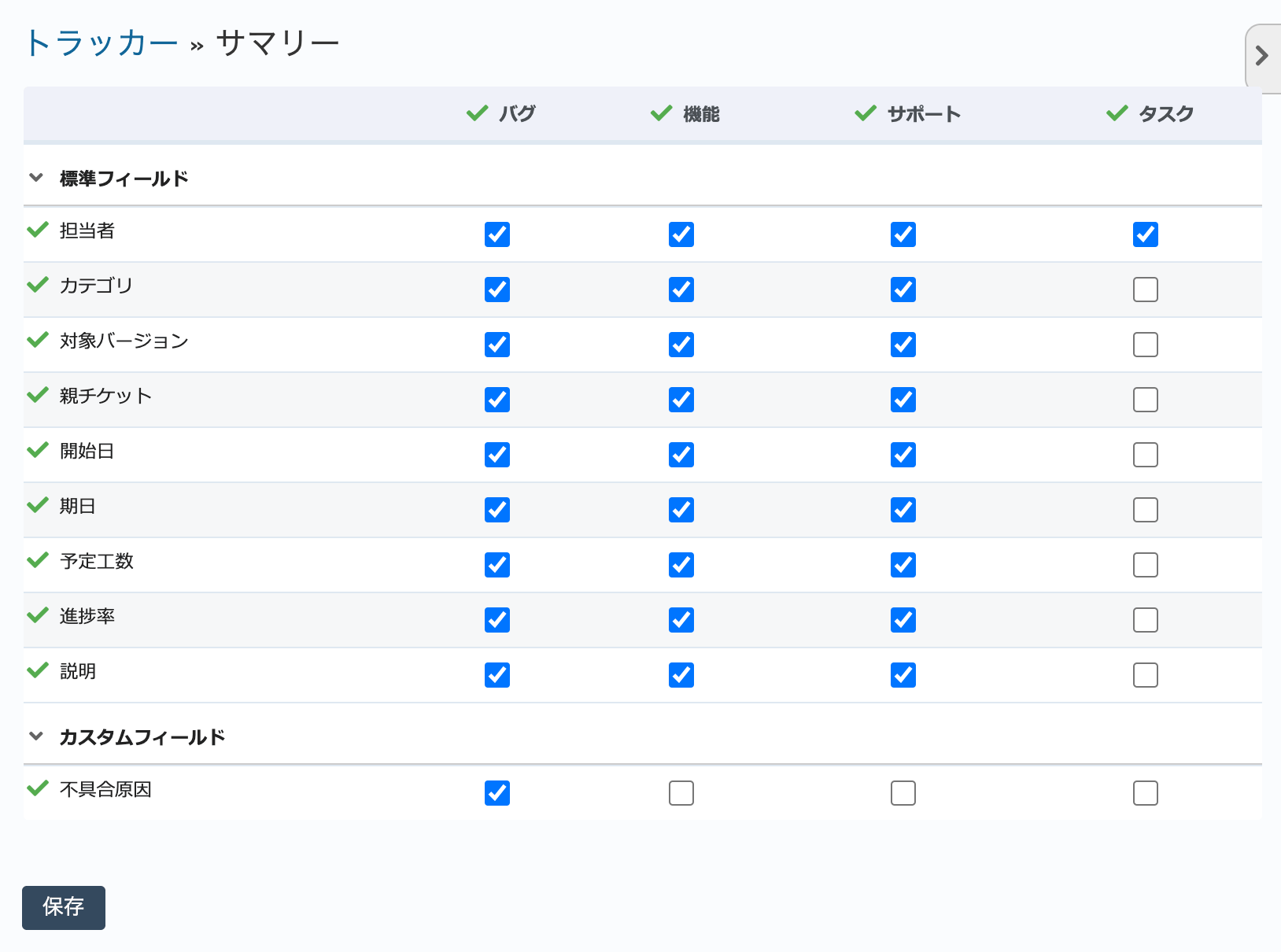
Task: Enable 不具合原因 for サポート tracker
Action: pos(903,793)
